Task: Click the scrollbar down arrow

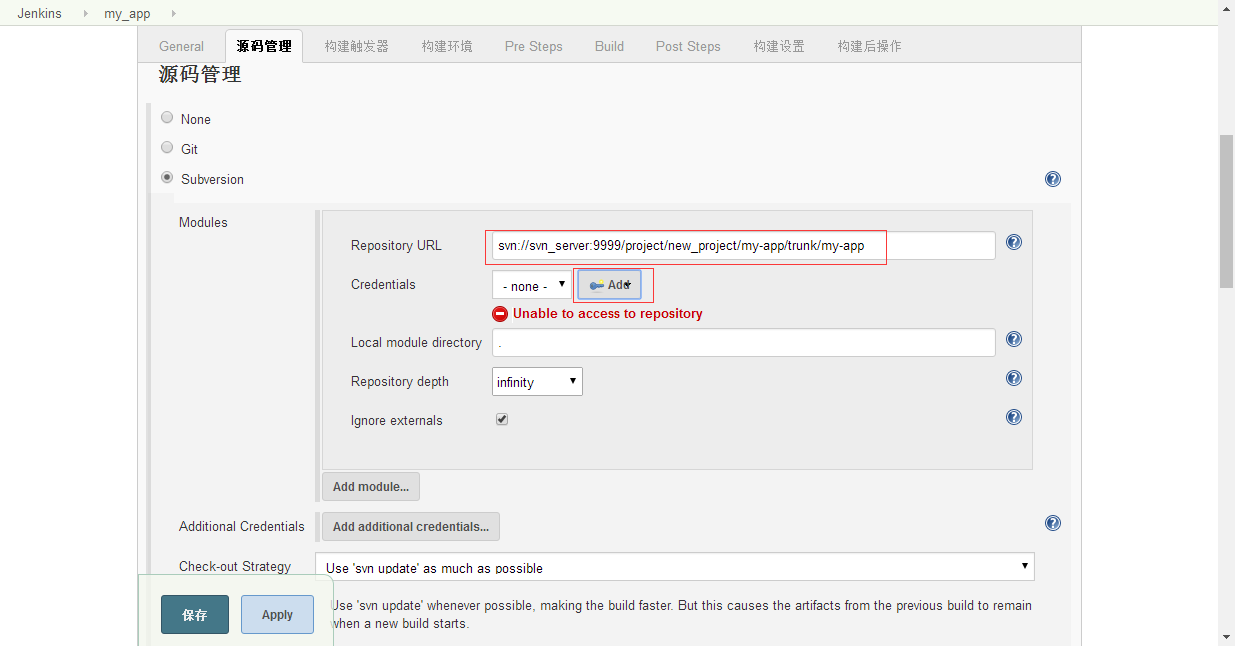Action: [1226, 637]
